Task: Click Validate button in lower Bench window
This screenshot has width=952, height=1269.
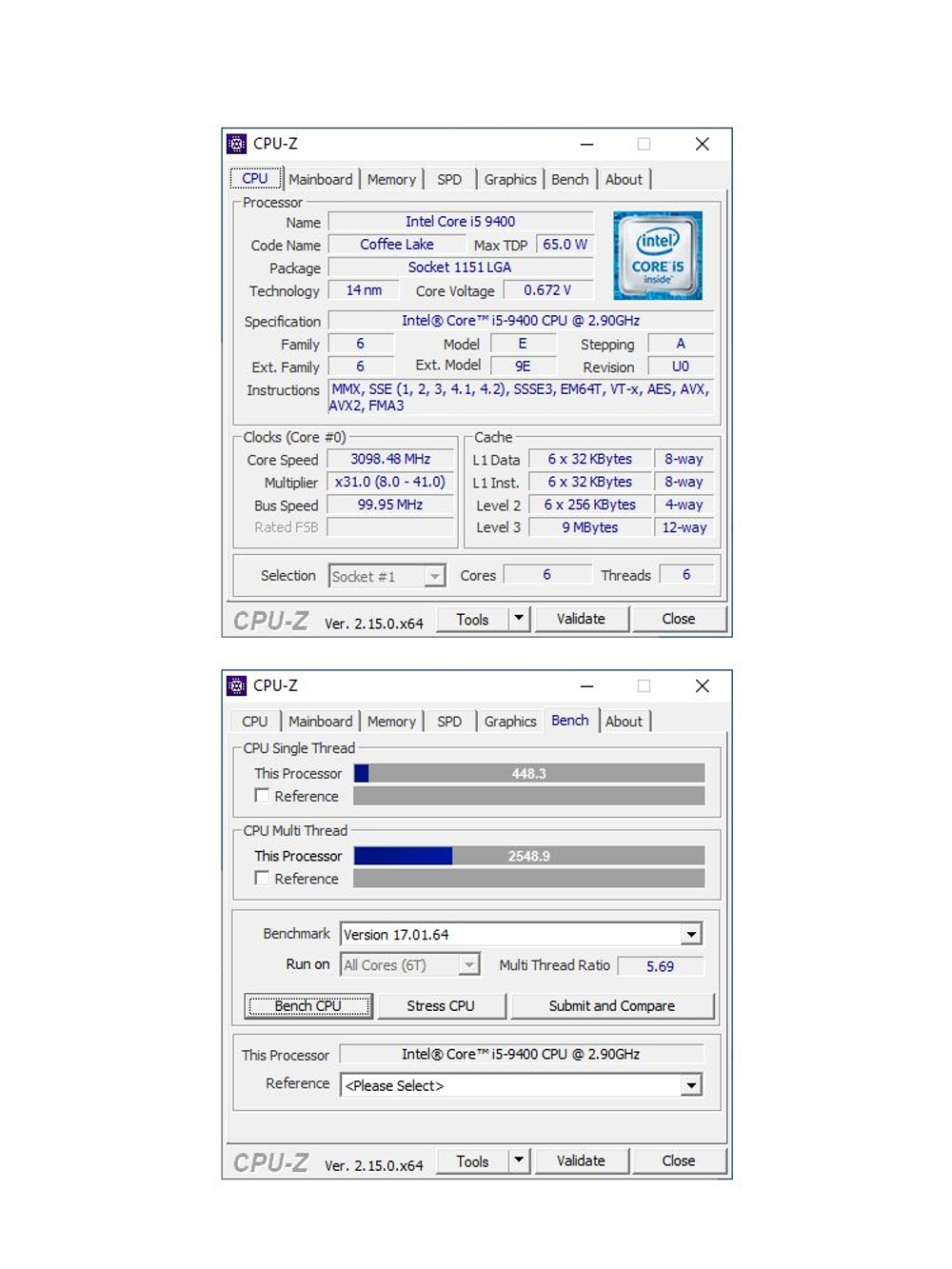Action: click(x=581, y=1160)
